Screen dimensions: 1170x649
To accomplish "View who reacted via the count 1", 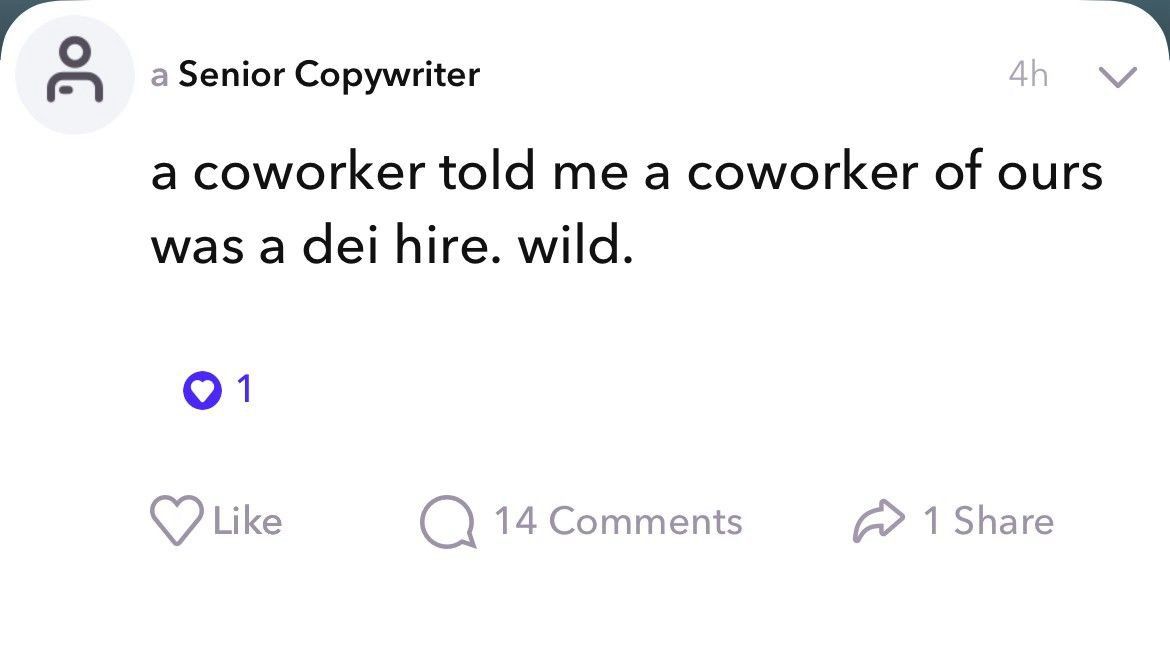I will tap(244, 389).
